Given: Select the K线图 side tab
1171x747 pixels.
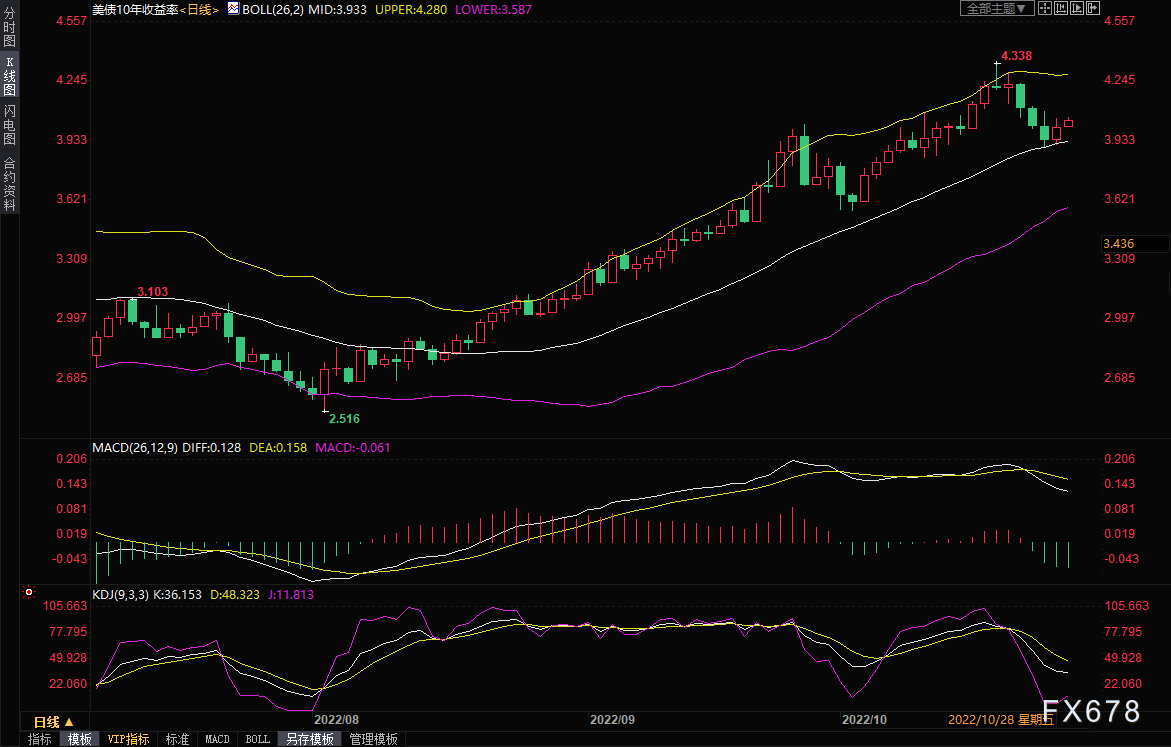Looking at the screenshot, I should click(x=9, y=76).
